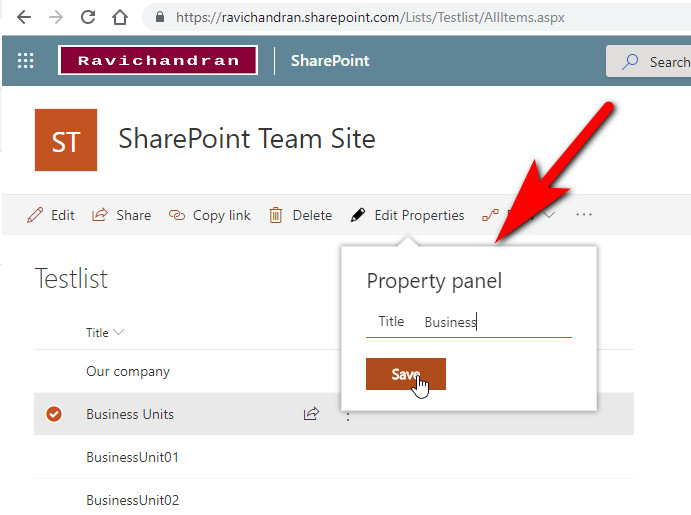
Task: Uncheck the Business Units row selection
Action: point(54,414)
